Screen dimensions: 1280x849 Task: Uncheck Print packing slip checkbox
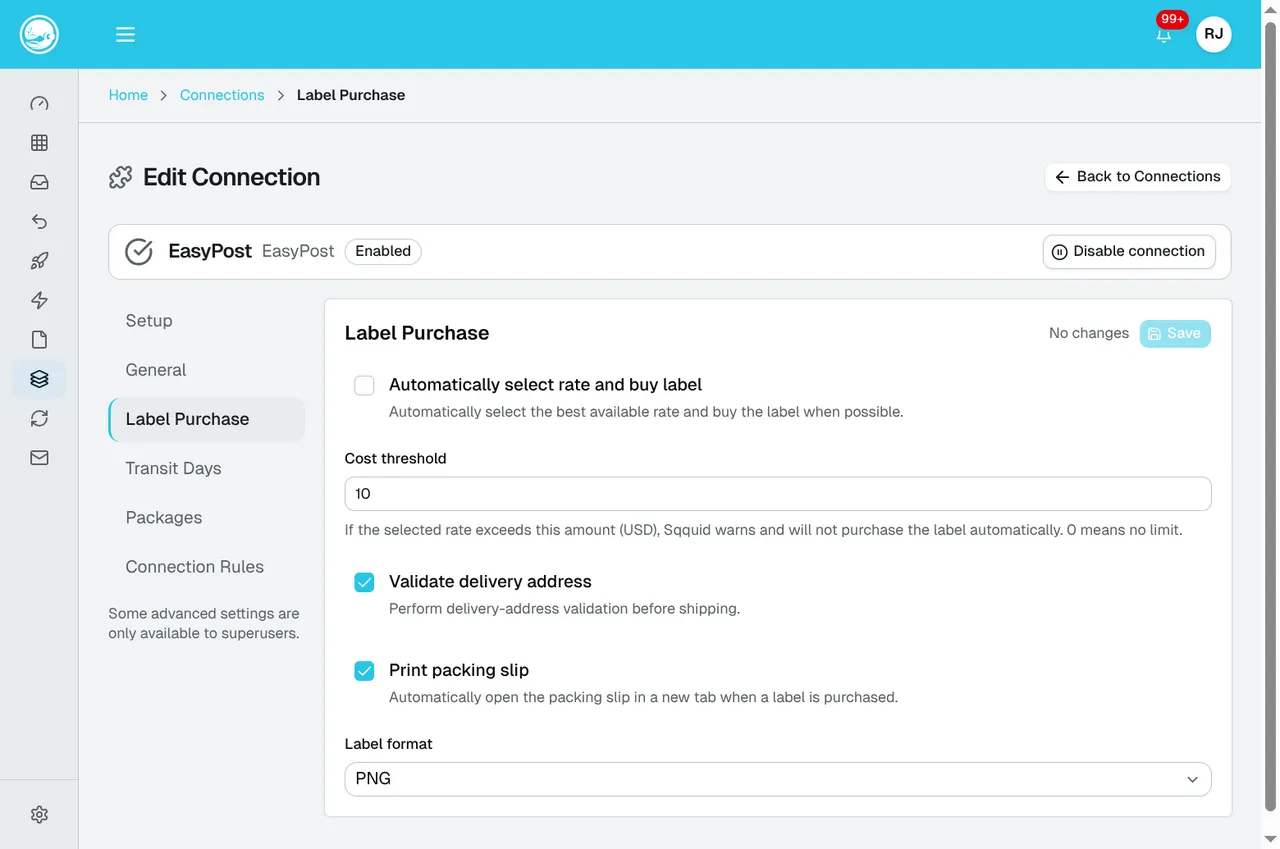364,670
